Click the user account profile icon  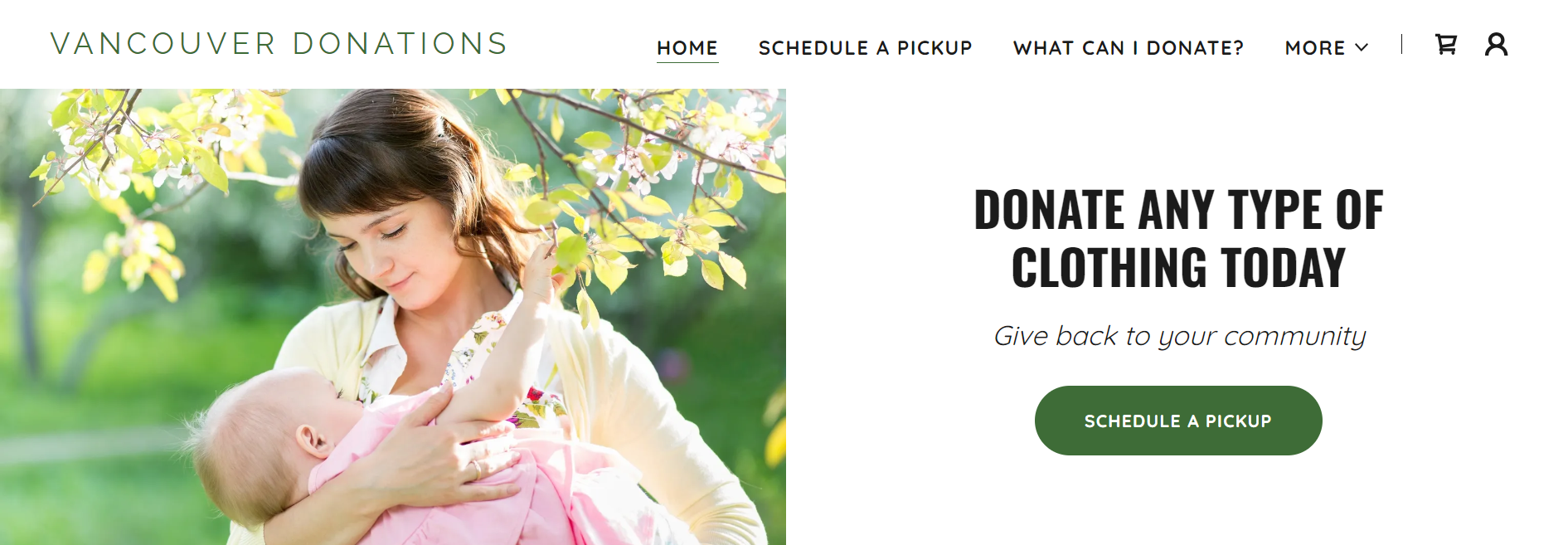click(x=1496, y=44)
